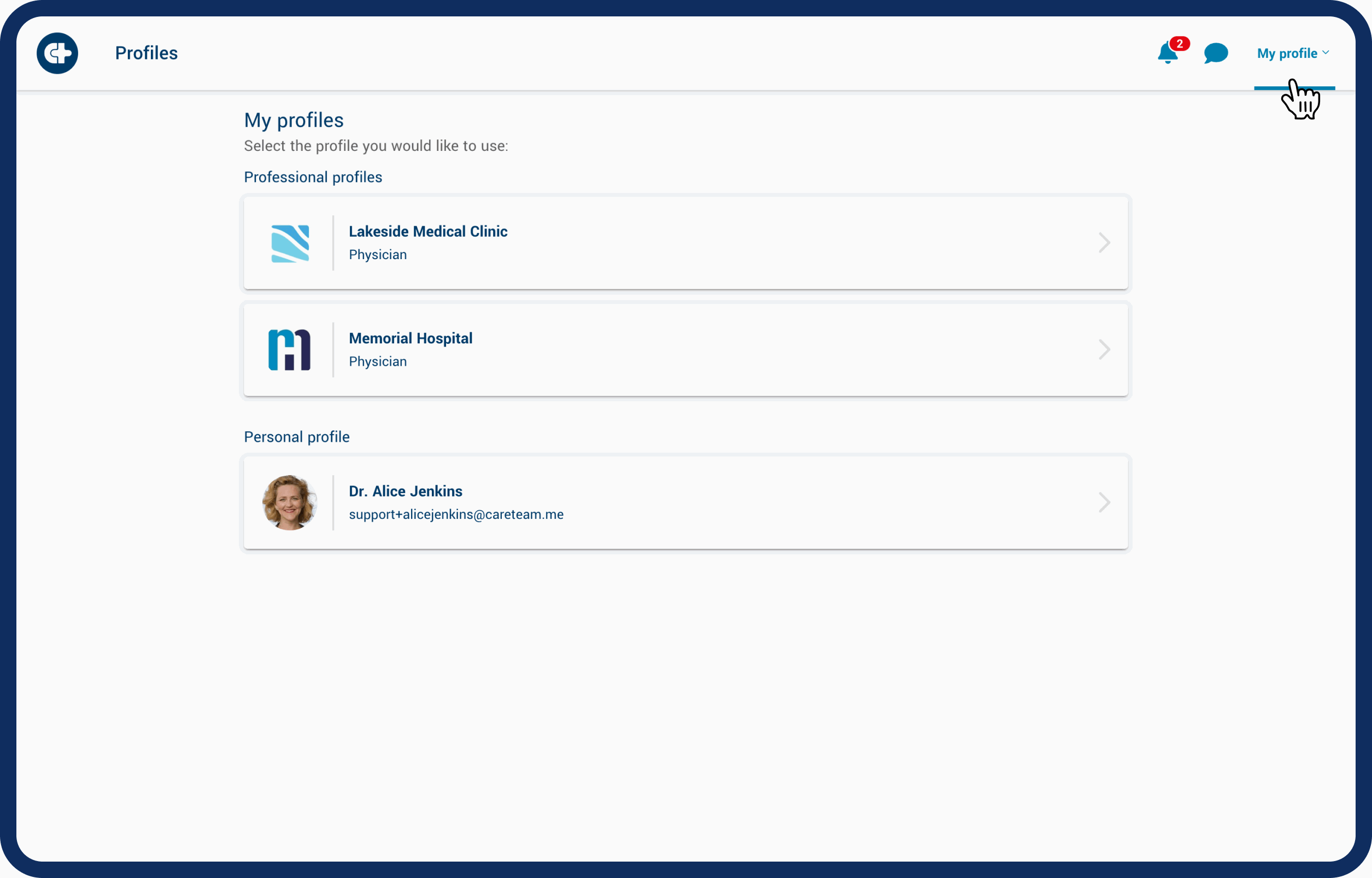Click the Profiles page title in header
The width and height of the screenshot is (1372, 878).
click(146, 53)
